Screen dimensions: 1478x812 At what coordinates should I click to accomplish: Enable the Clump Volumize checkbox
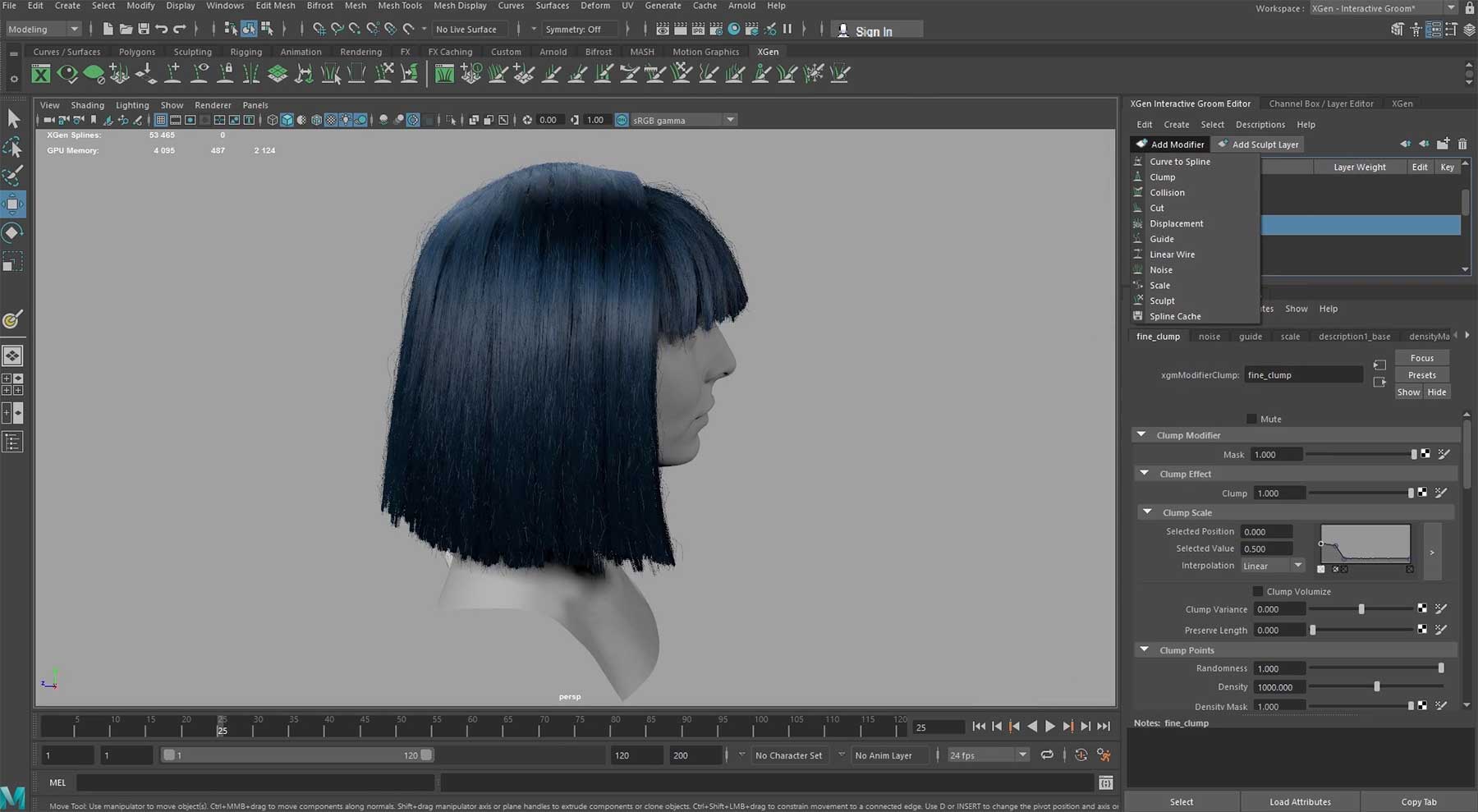click(1257, 591)
